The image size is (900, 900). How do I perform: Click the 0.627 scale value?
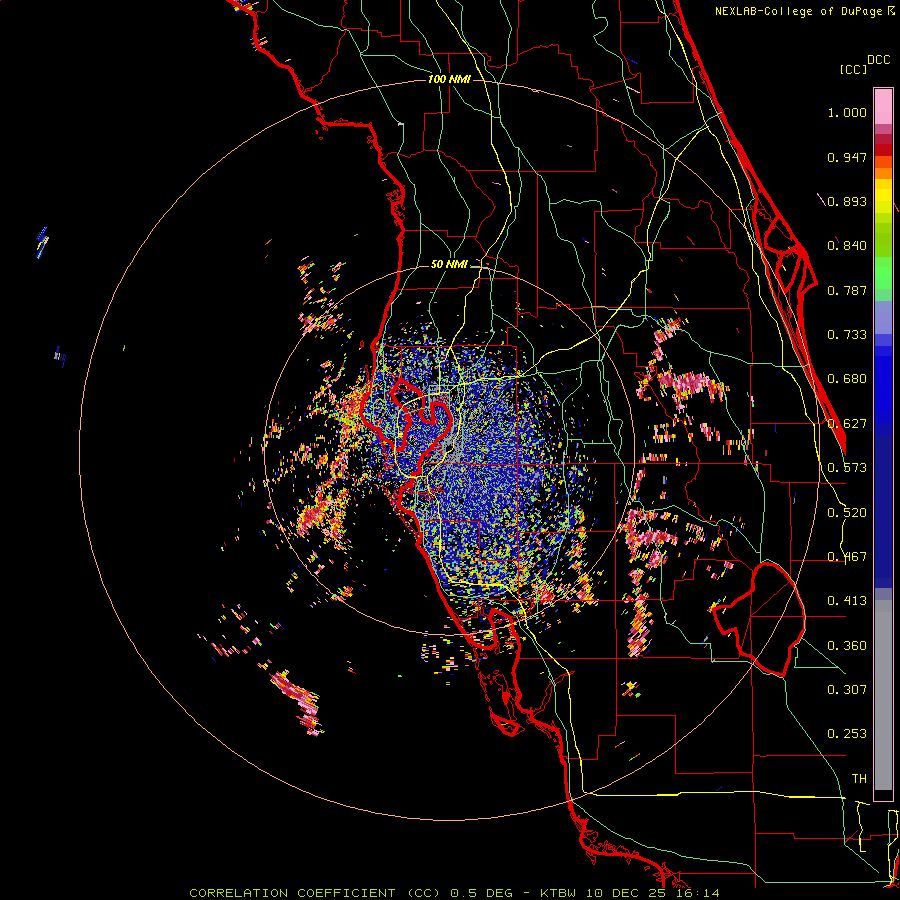coord(847,424)
